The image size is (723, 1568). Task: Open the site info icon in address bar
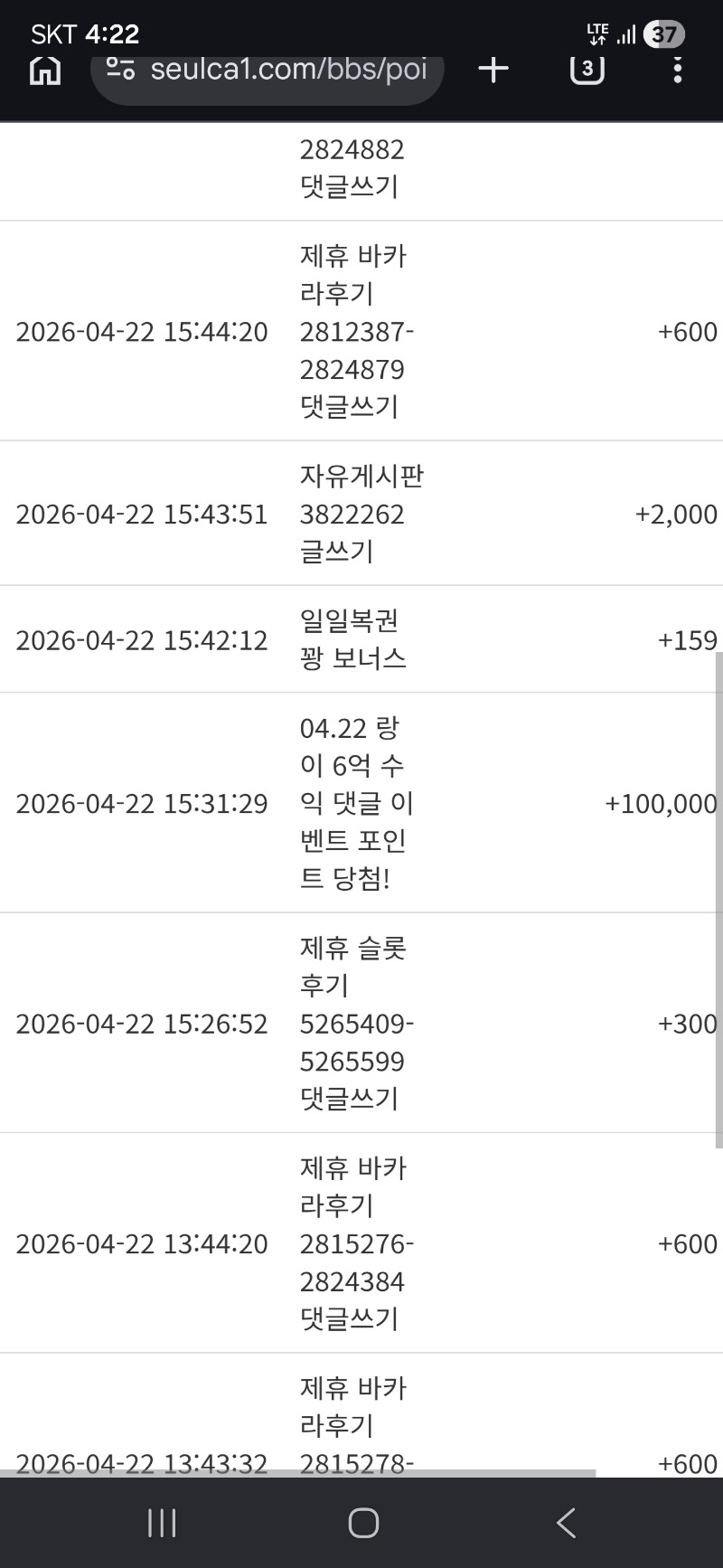(120, 69)
